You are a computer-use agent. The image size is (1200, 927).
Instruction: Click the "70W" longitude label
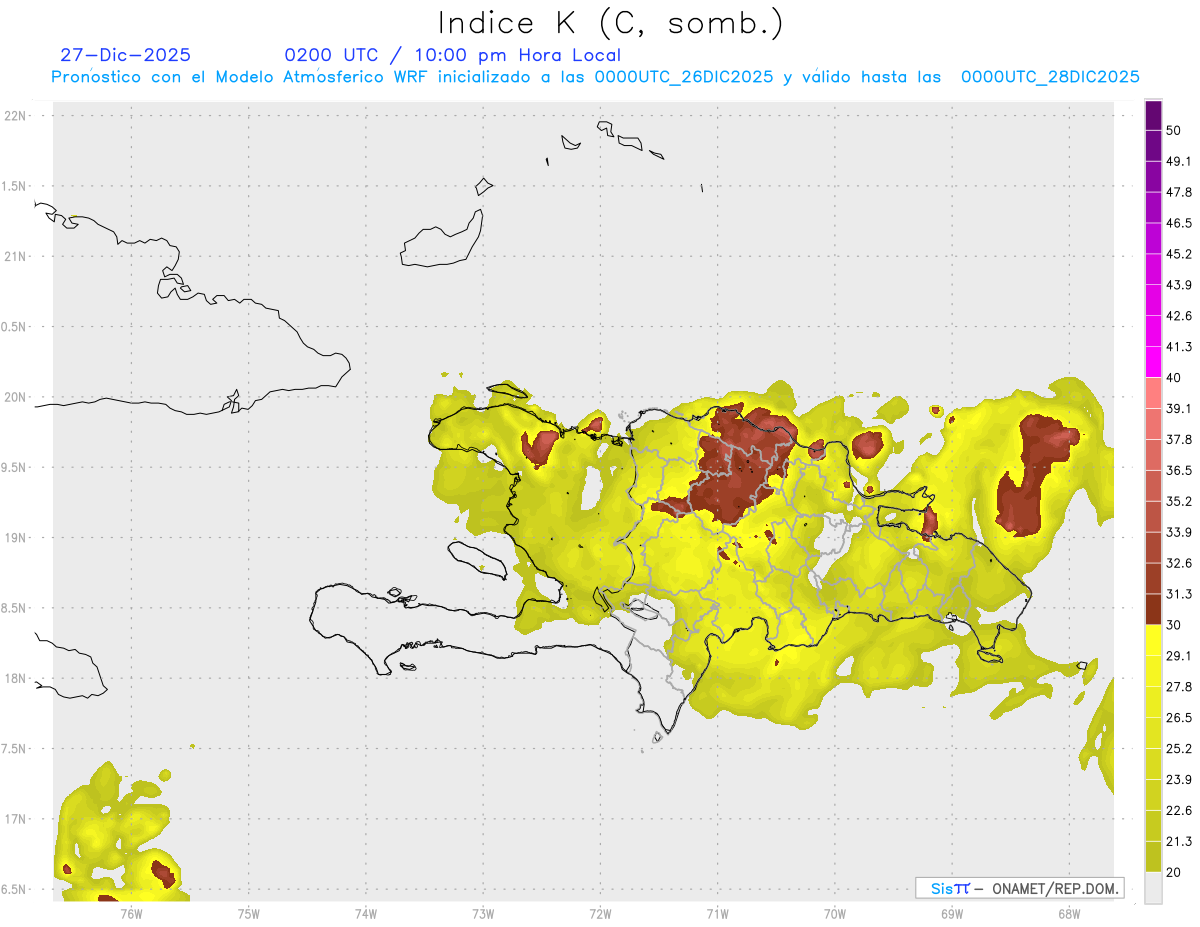(835, 914)
